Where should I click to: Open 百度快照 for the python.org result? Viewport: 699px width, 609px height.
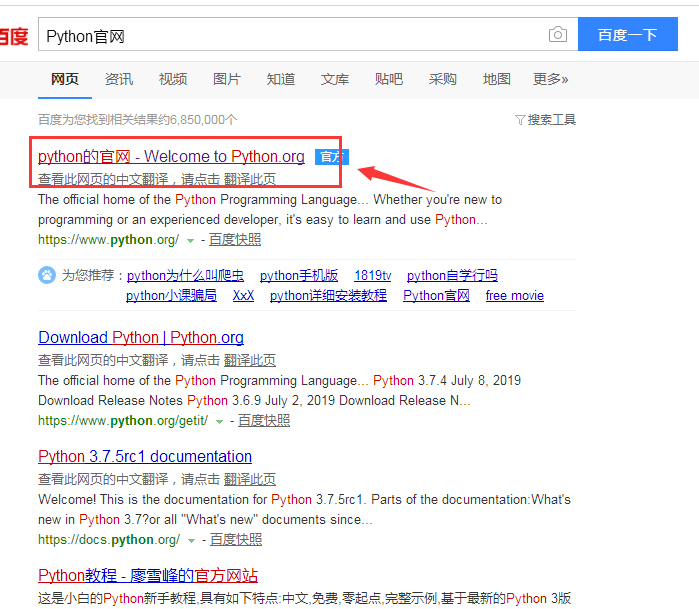click(235, 240)
